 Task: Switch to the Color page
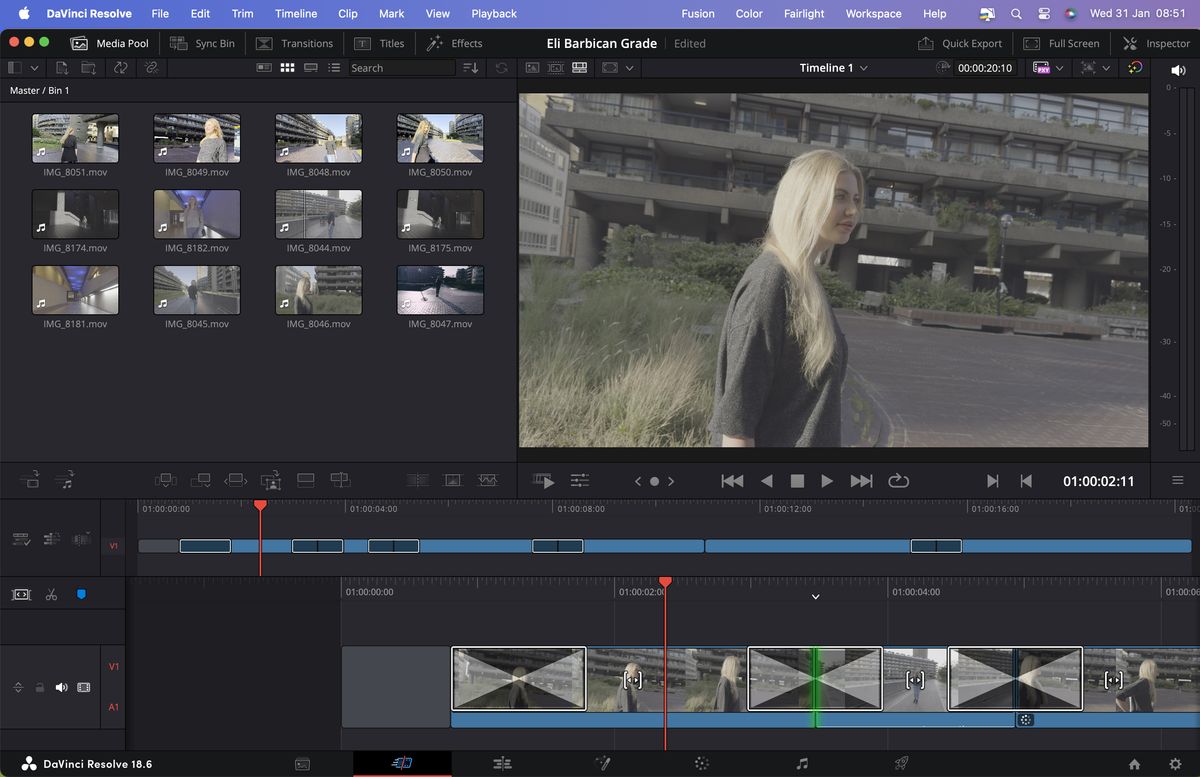tap(702, 762)
